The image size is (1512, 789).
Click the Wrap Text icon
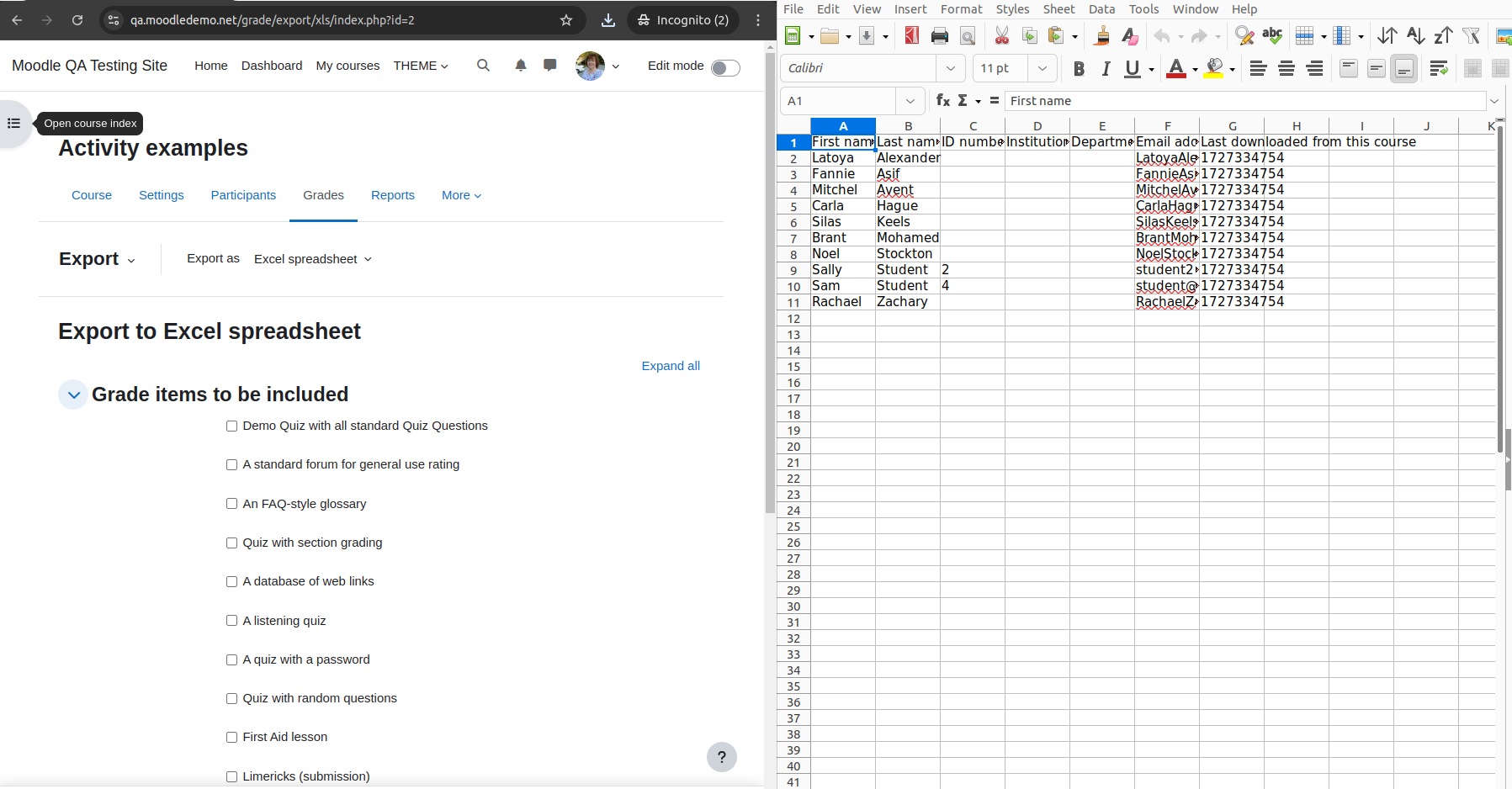(x=1439, y=69)
